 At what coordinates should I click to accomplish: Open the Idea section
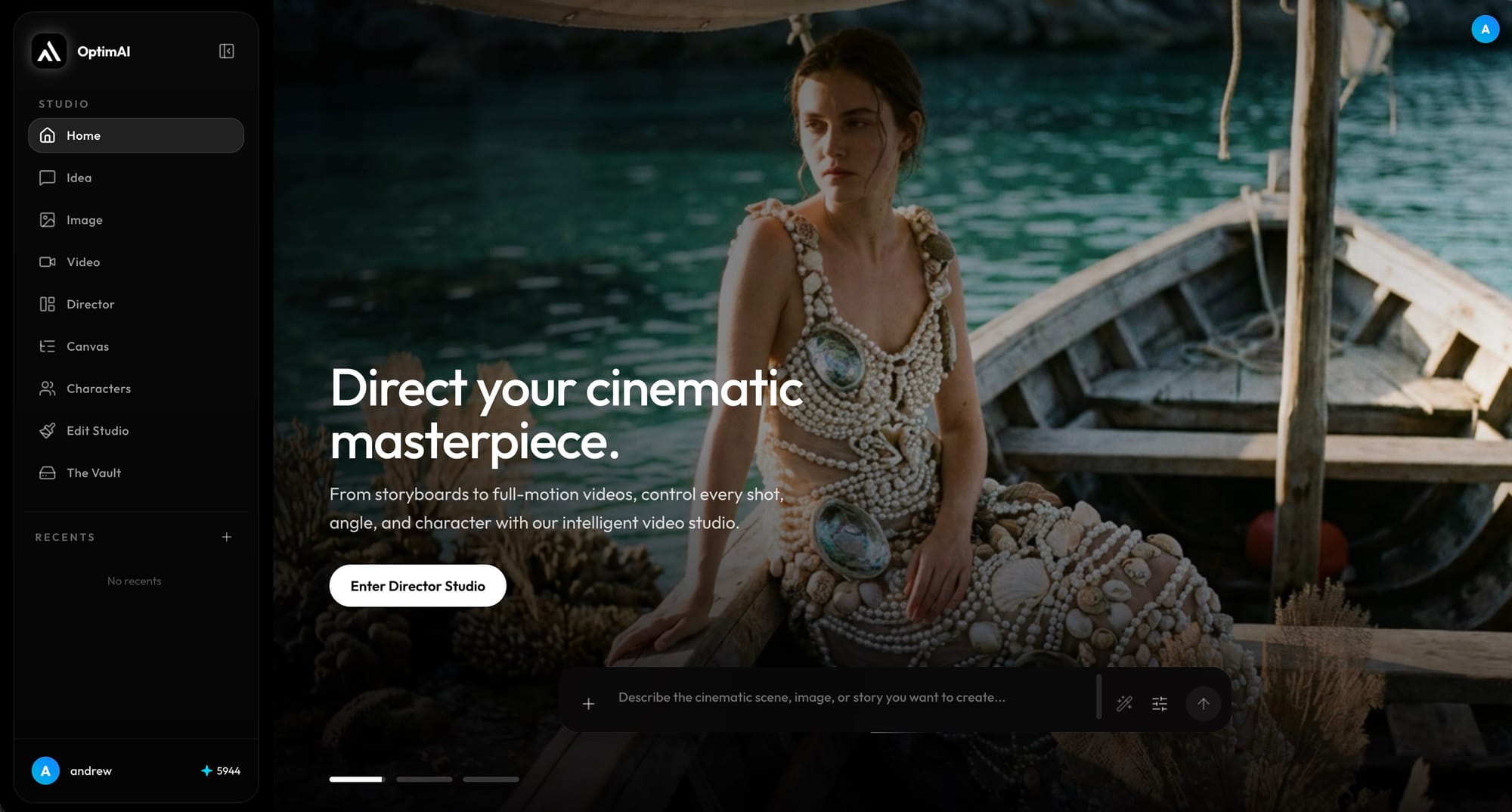click(x=136, y=178)
